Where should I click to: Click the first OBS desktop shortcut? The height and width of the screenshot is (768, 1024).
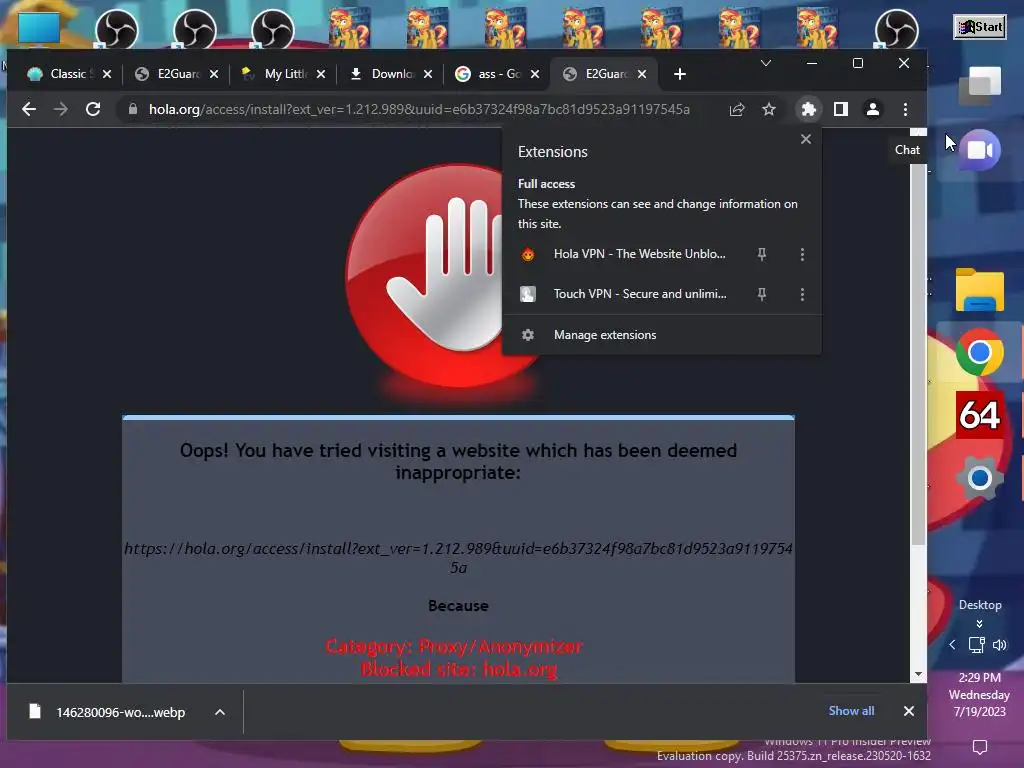(117, 30)
